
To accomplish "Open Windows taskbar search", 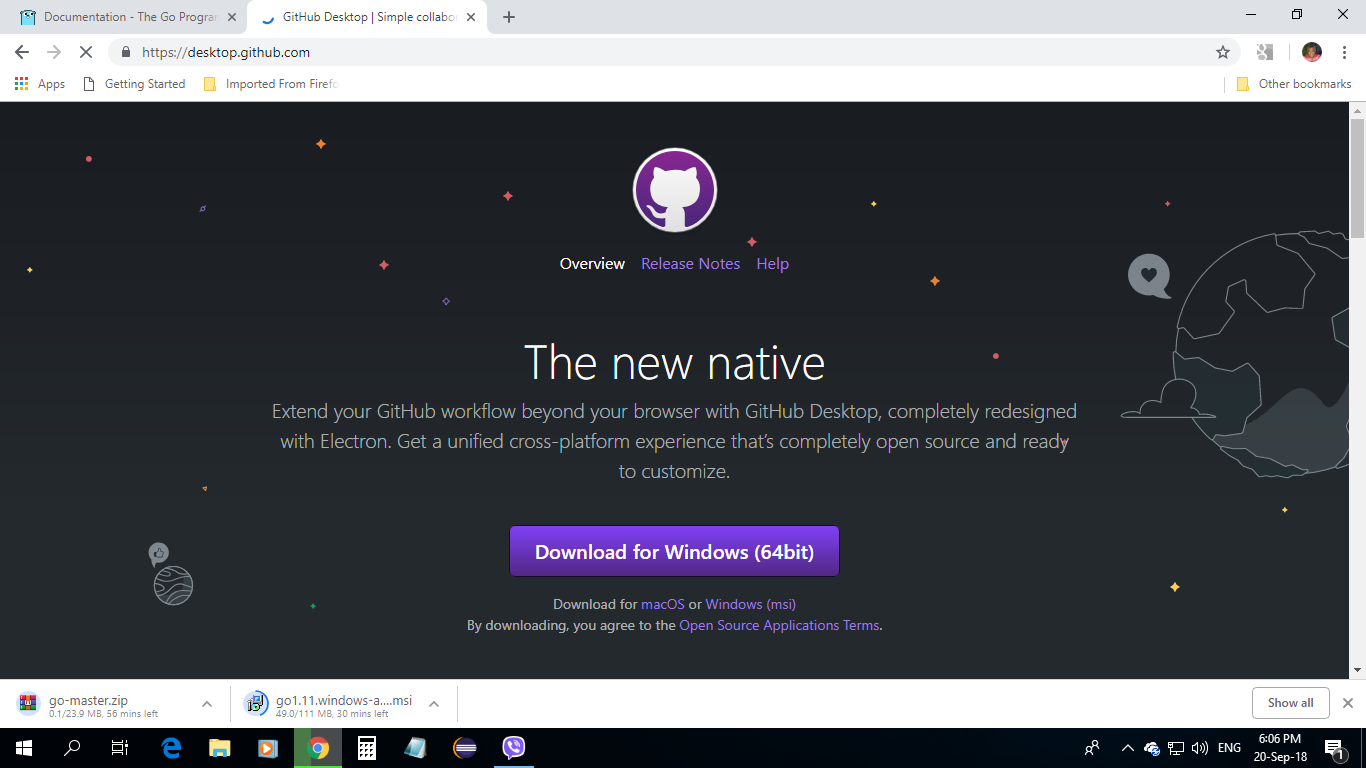I will (72, 748).
